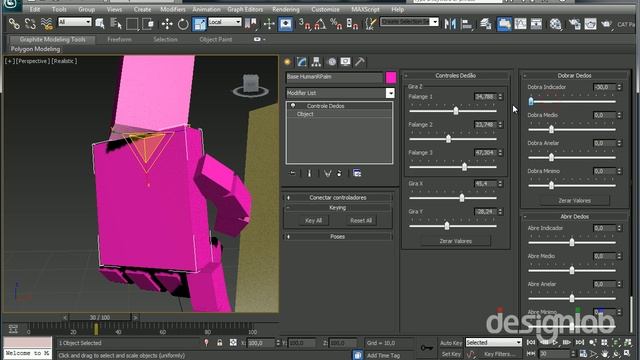
Task: Toggle Spinner Snap
Action: [x=352, y=24]
